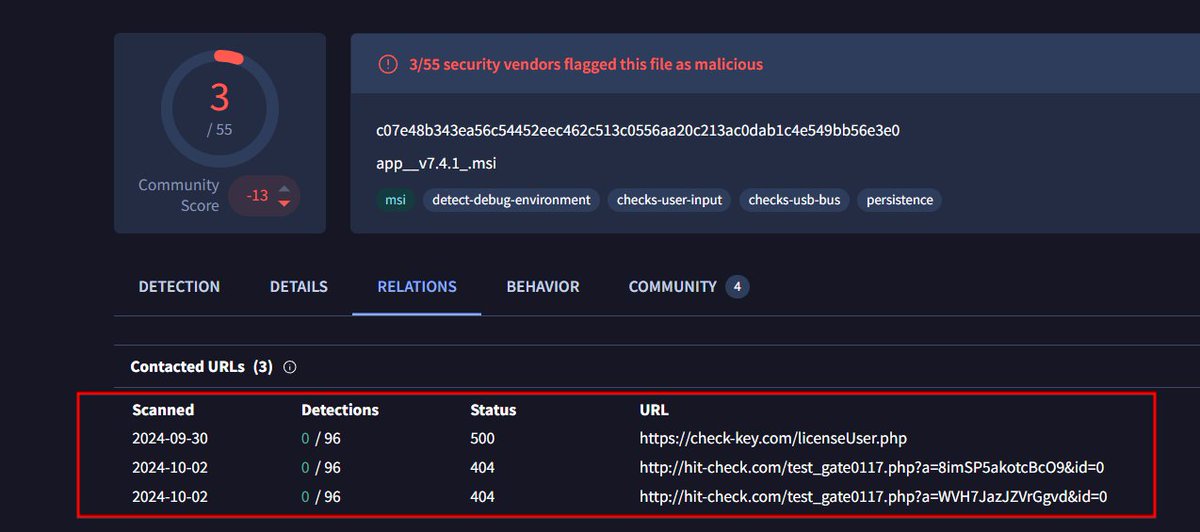Open the hit-check URL containing 8imSP5akotcBcO9
This screenshot has height=532, width=1200.
872,467
